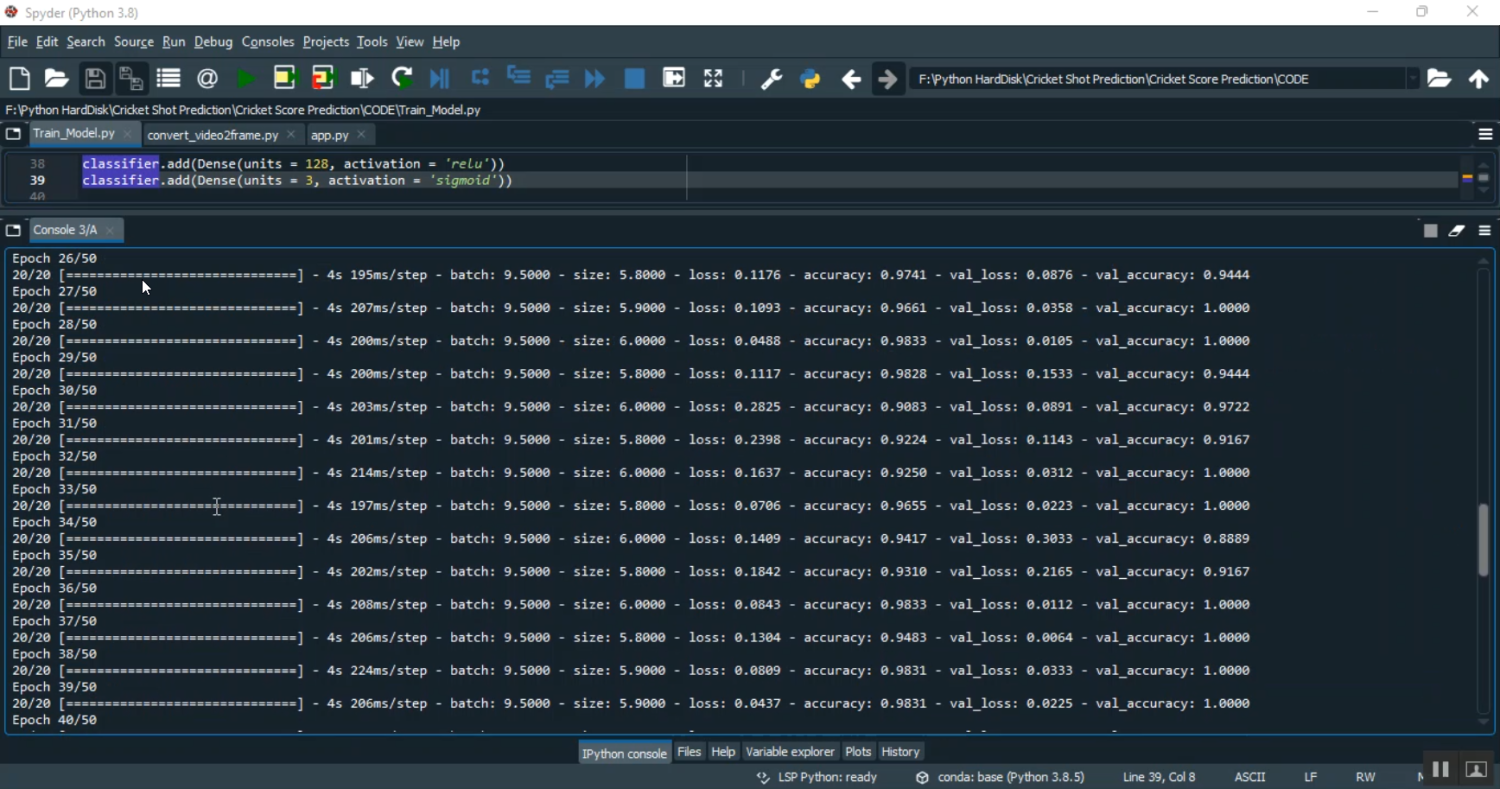Open the Preferences wrench icon
The image size is (1500, 789).
pyautogui.click(x=771, y=79)
